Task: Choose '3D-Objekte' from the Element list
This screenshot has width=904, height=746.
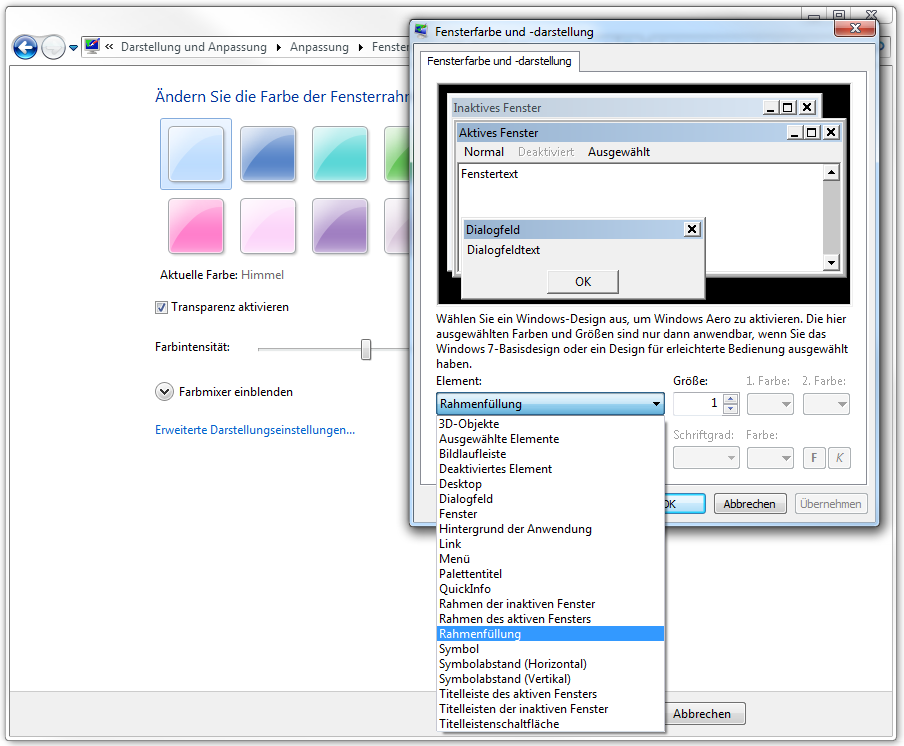Action: [x=551, y=424]
